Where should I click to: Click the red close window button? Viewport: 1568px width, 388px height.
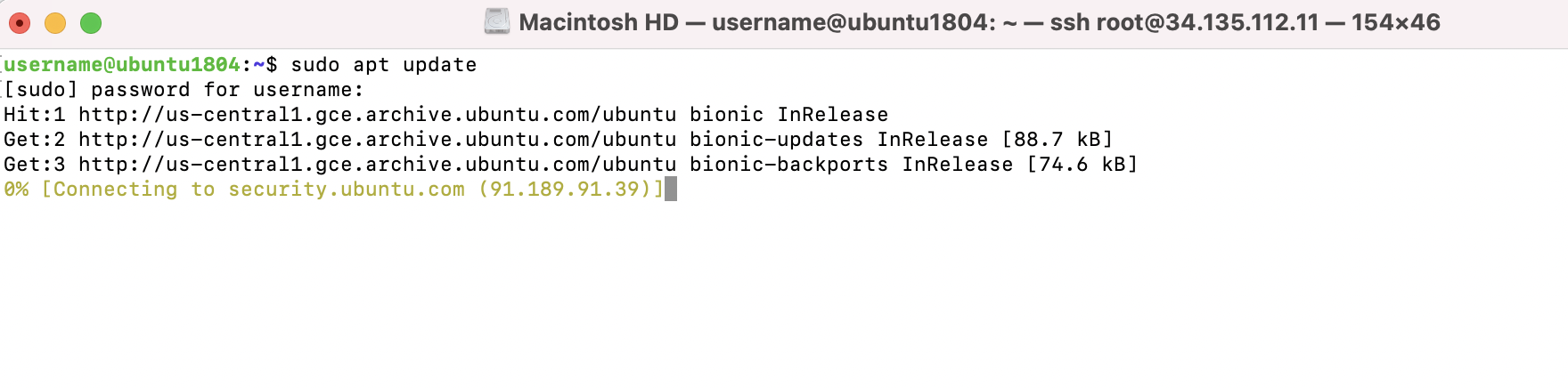pos(20,23)
